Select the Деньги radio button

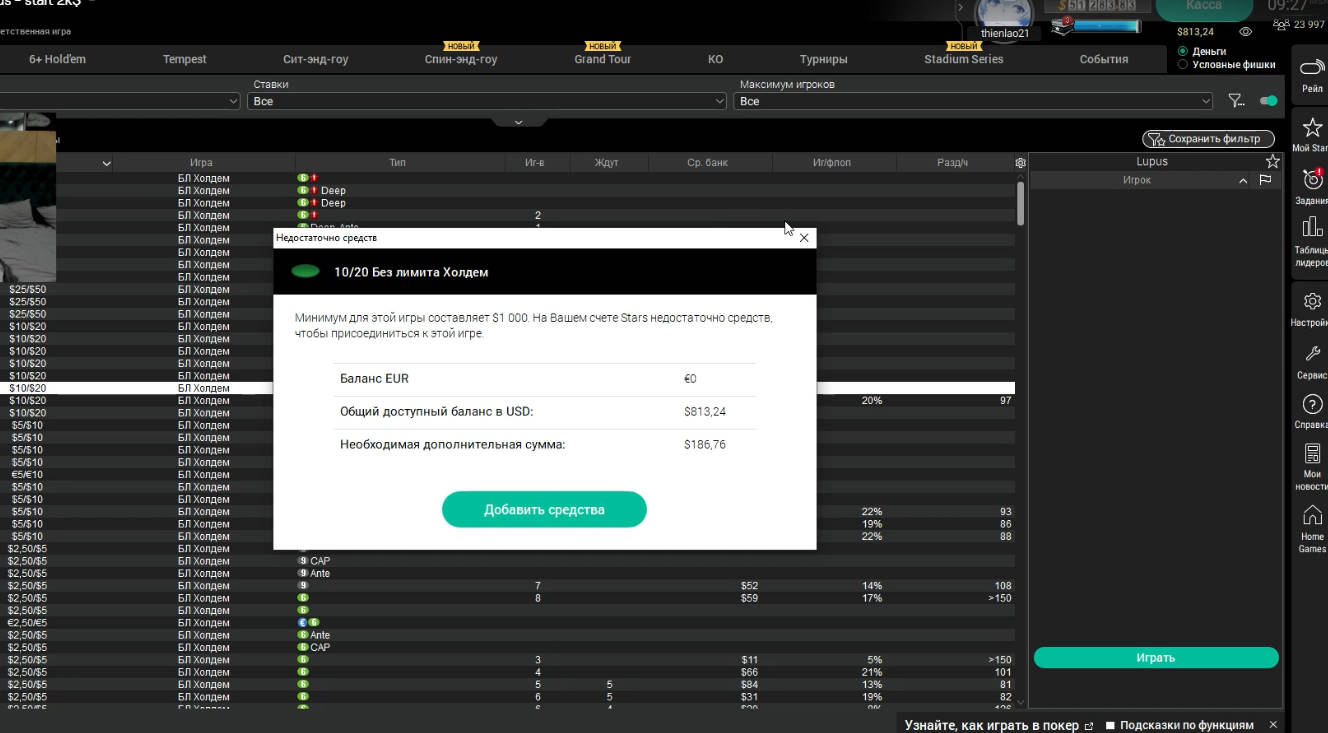click(1183, 51)
